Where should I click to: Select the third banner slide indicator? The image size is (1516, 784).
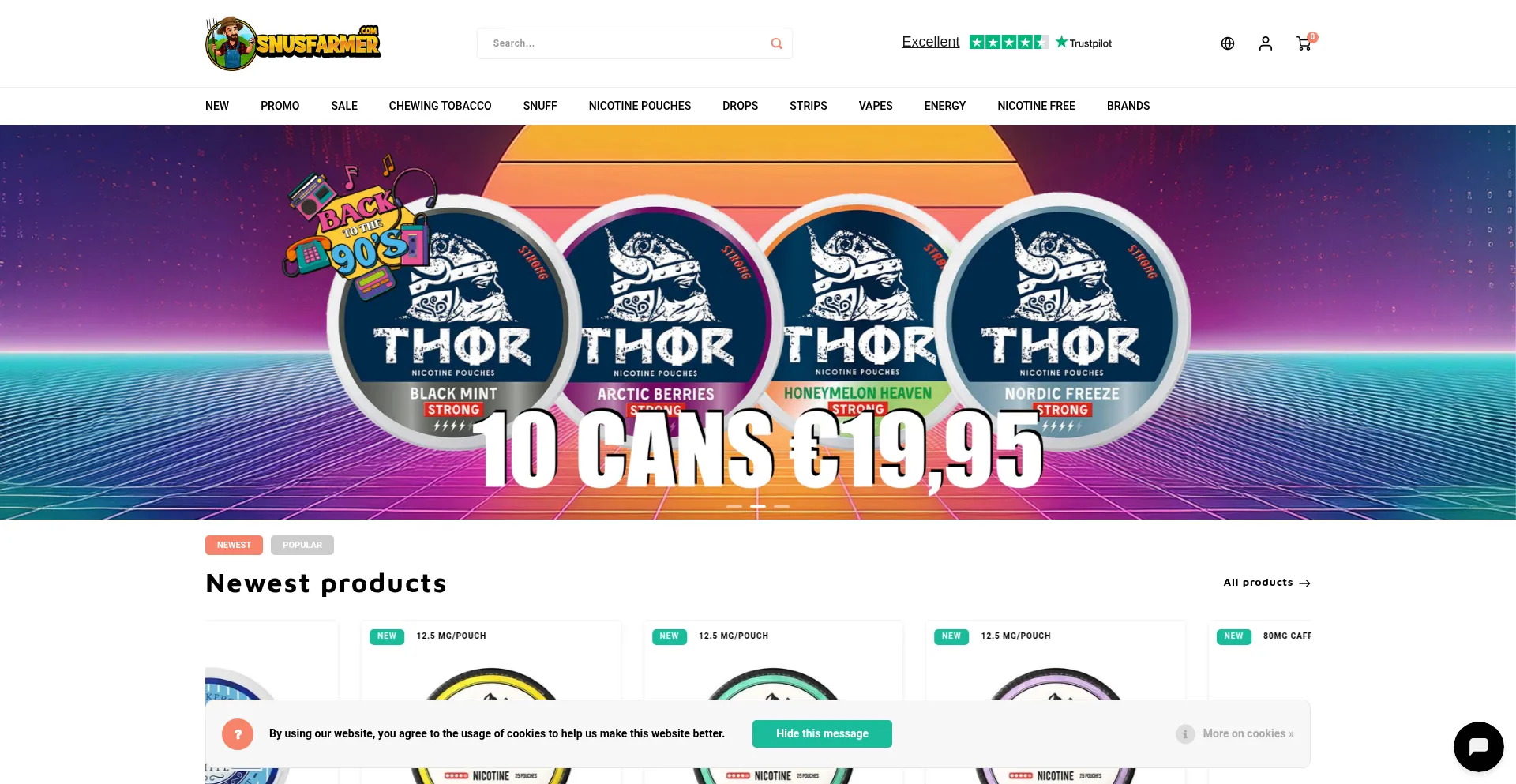[x=782, y=506]
